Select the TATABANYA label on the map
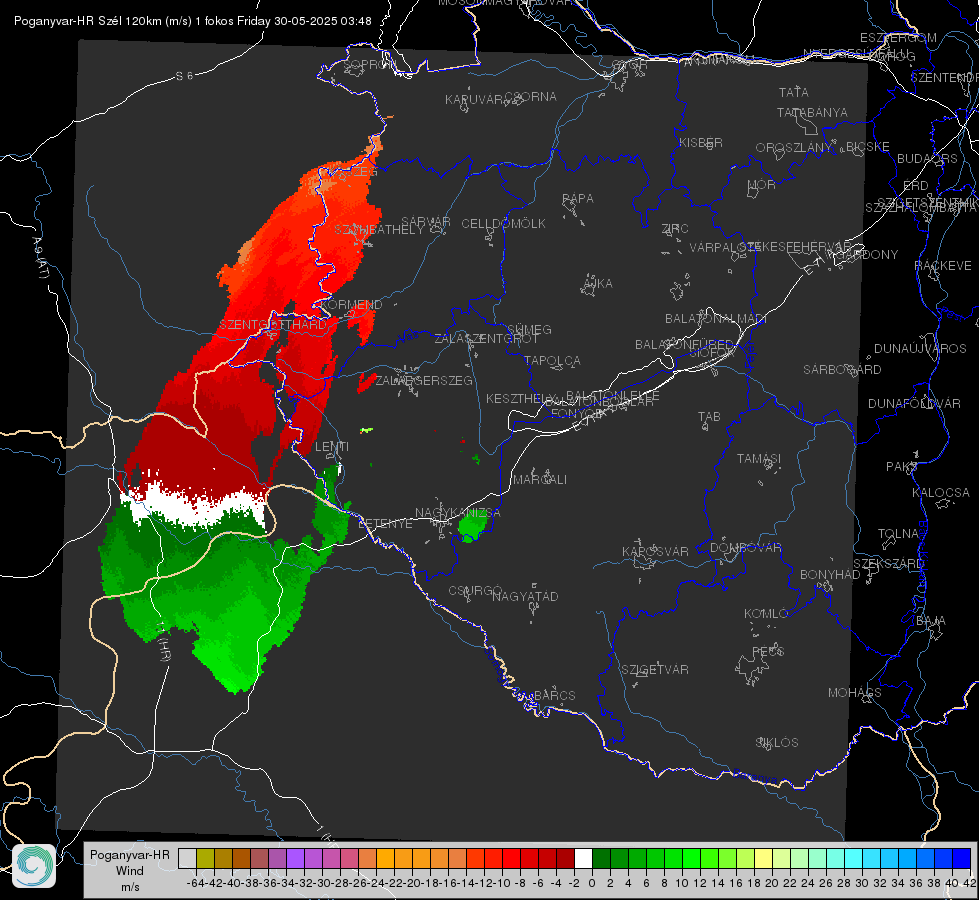The height and width of the screenshot is (900, 979). [812, 112]
